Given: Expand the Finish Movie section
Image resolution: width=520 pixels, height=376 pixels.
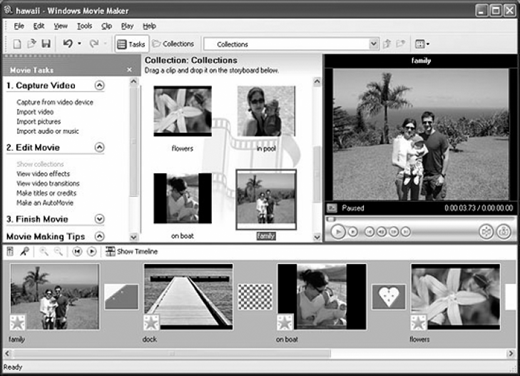Looking at the screenshot, I should 99,219.
